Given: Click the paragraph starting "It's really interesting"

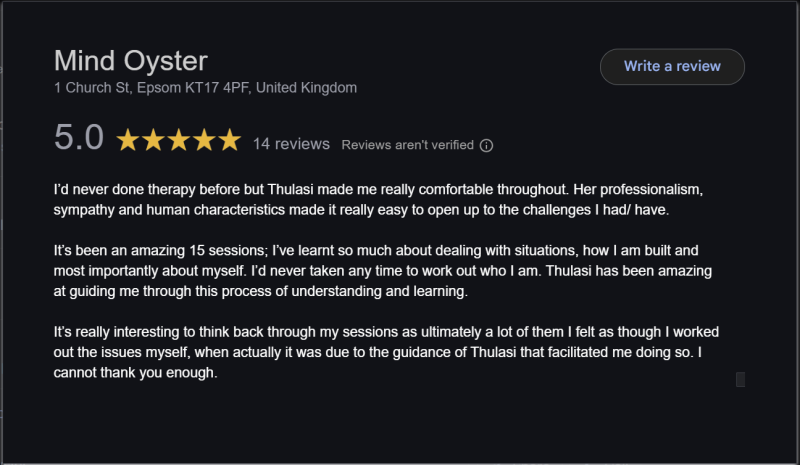Looking at the screenshot, I should [x=380, y=352].
